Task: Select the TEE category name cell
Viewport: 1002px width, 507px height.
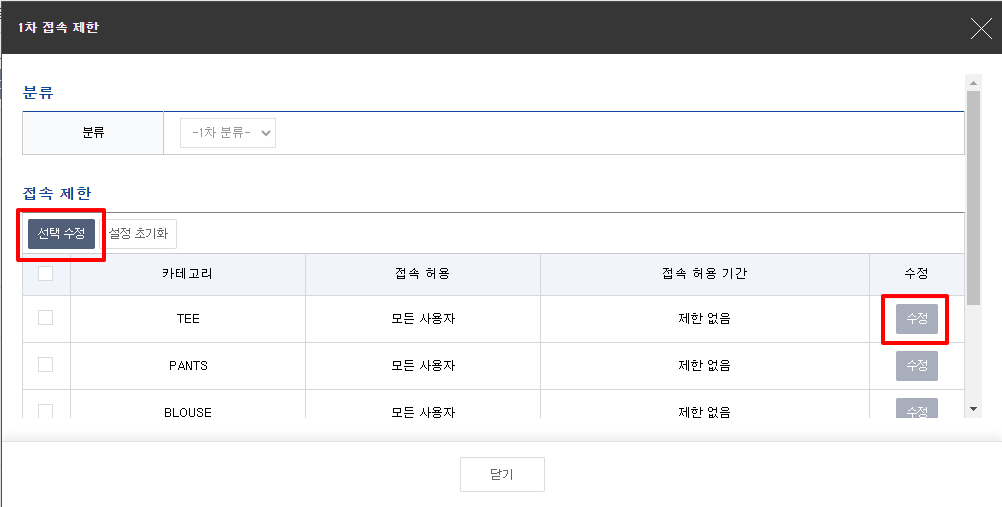Action: tap(187, 319)
